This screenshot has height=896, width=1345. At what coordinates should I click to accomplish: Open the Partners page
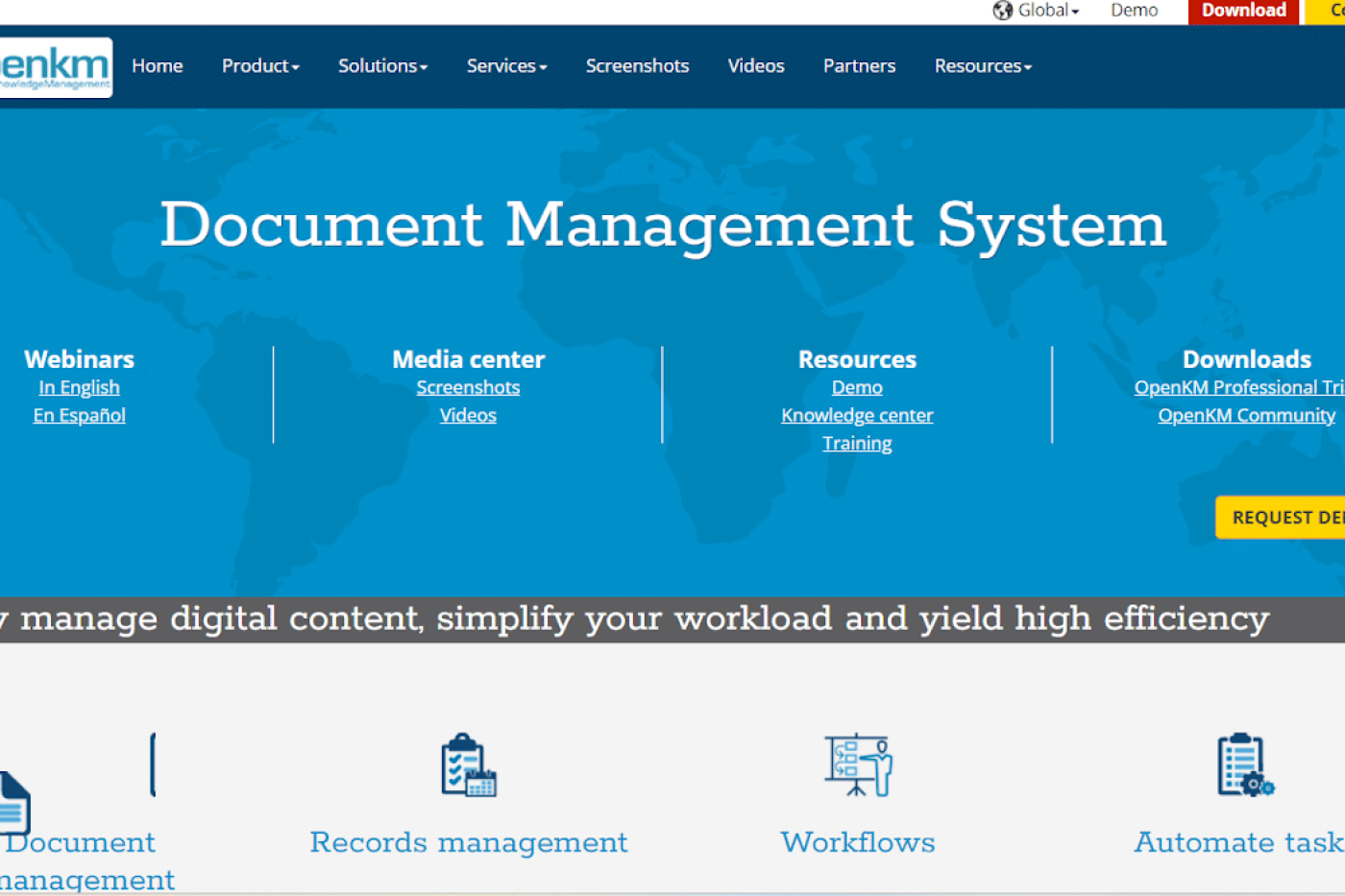[x=859, y=65]
